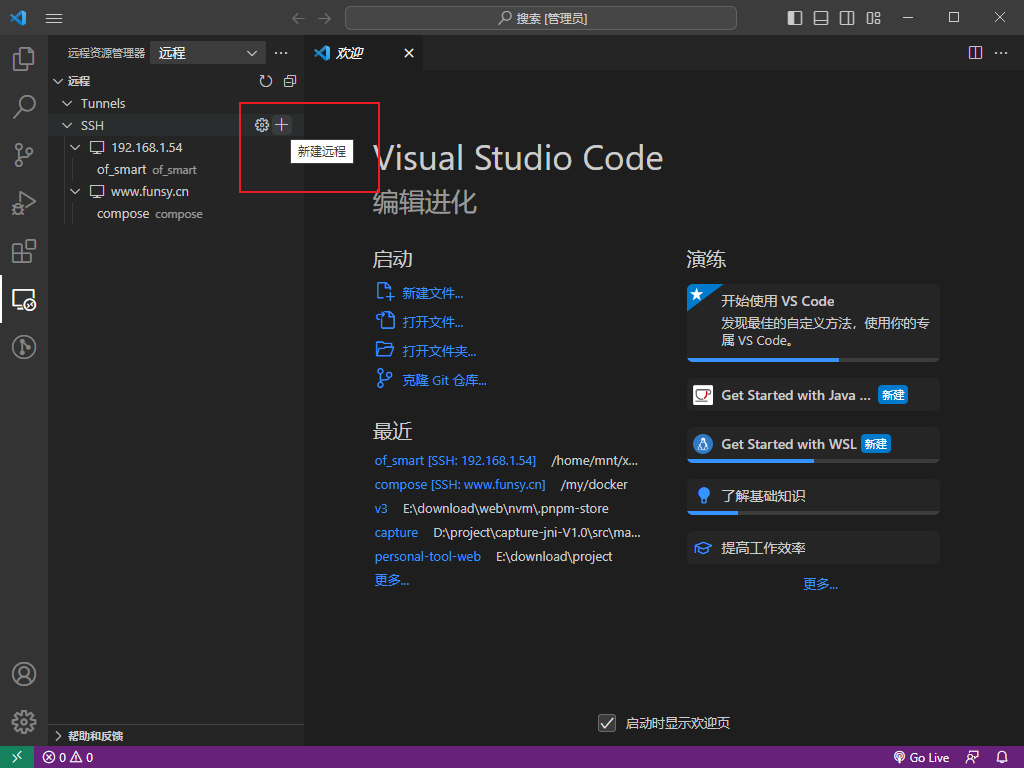The height and width of the screenshot is (768, 1024).
Task: Open remote explorer more actions menu
Action: (x=281, y=53)
